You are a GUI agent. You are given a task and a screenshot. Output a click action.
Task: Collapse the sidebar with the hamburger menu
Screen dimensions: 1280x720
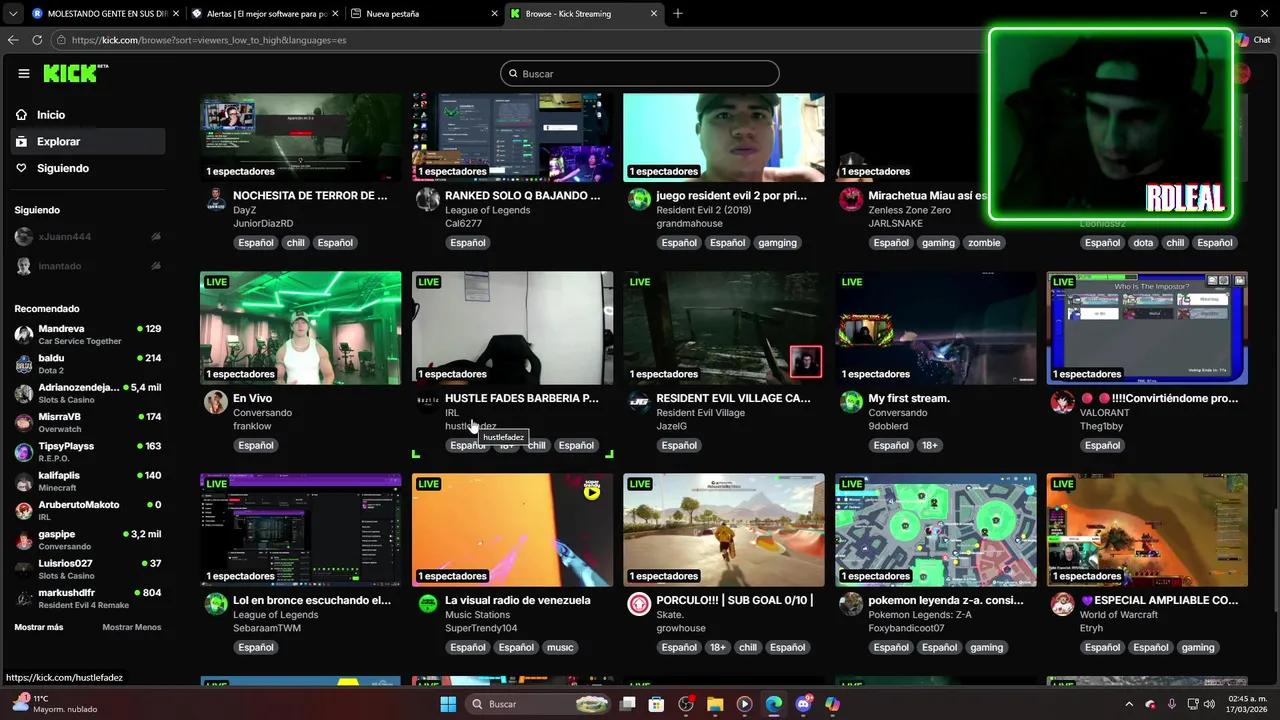[24, 72]
